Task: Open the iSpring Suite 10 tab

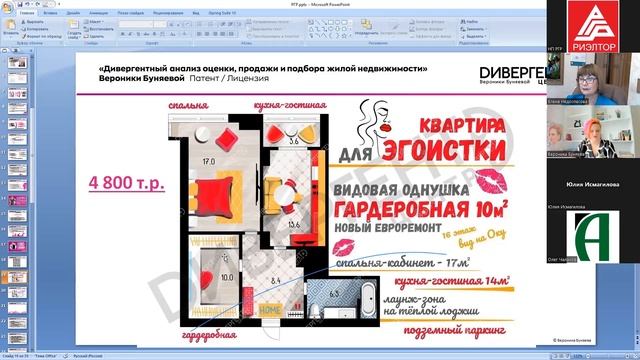Action: tap(222, 13)
